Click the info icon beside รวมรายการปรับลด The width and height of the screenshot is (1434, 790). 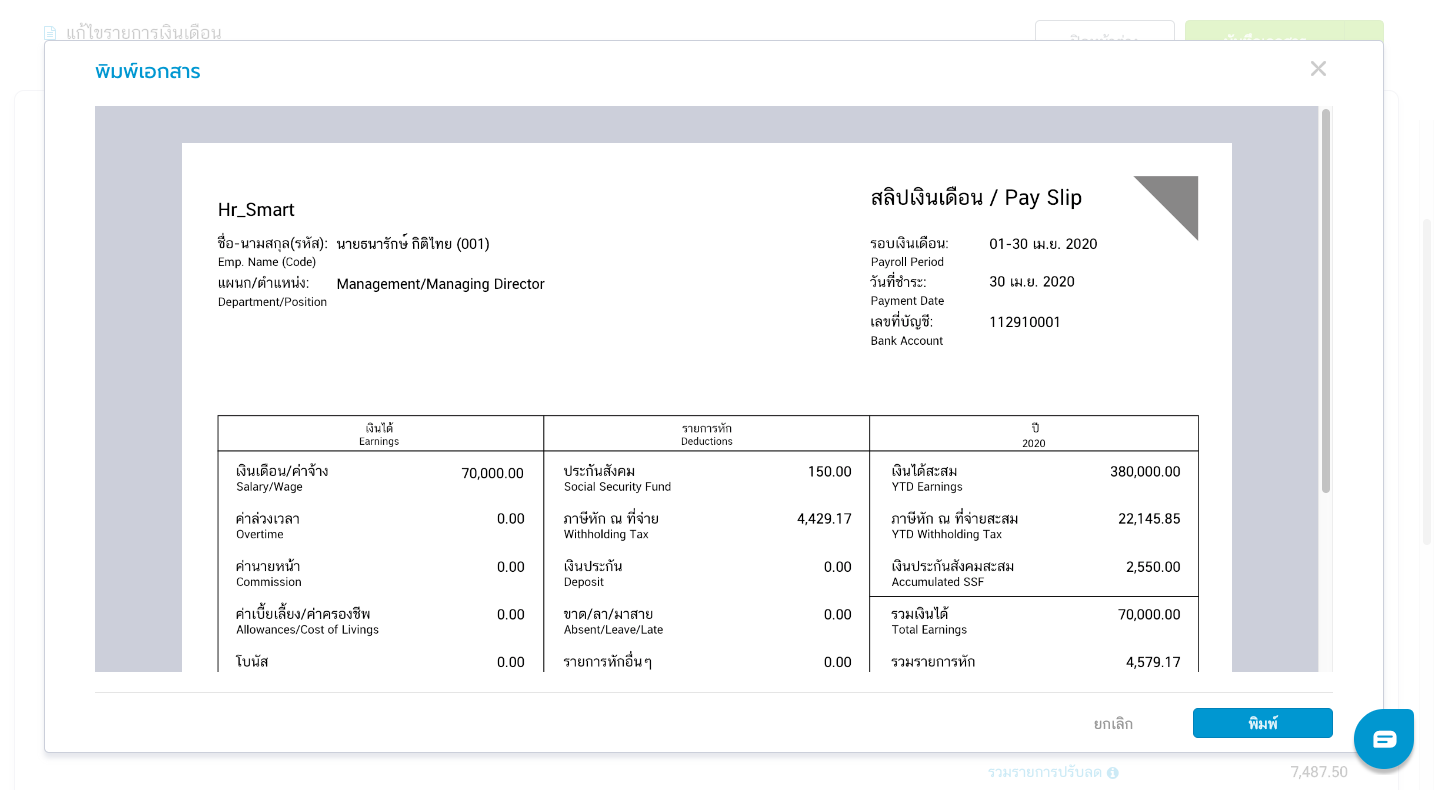tap(1112, 773)
